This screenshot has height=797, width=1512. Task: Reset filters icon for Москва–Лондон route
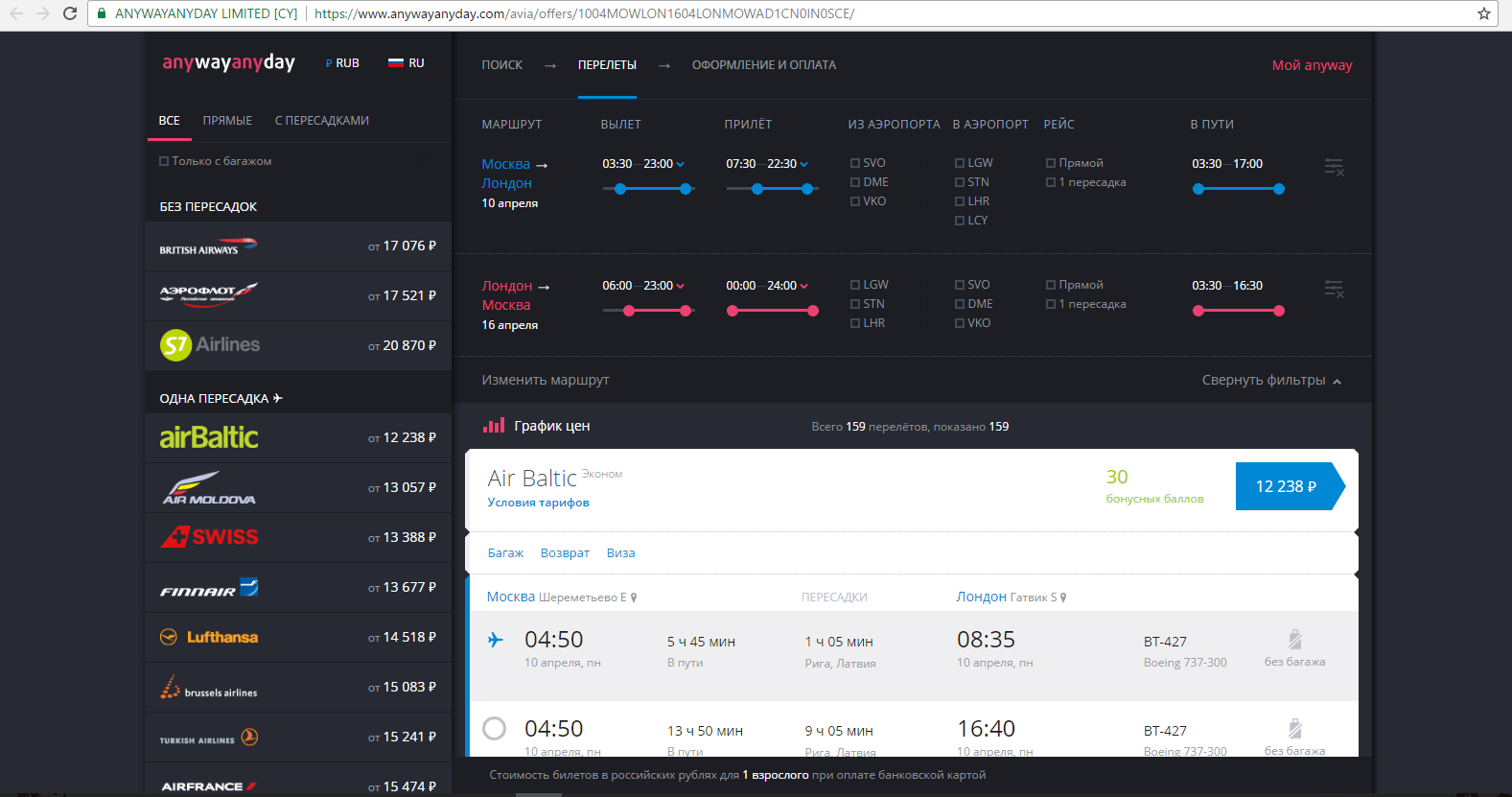[1334, 167]
